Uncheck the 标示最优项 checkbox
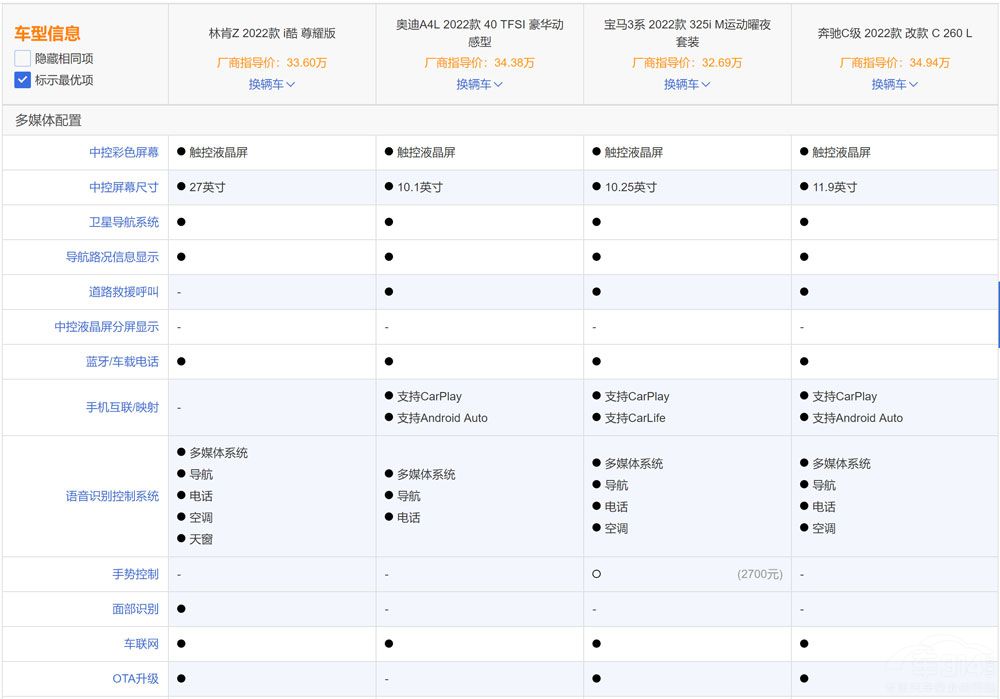 pyautogui.click(x=23, y=80)
